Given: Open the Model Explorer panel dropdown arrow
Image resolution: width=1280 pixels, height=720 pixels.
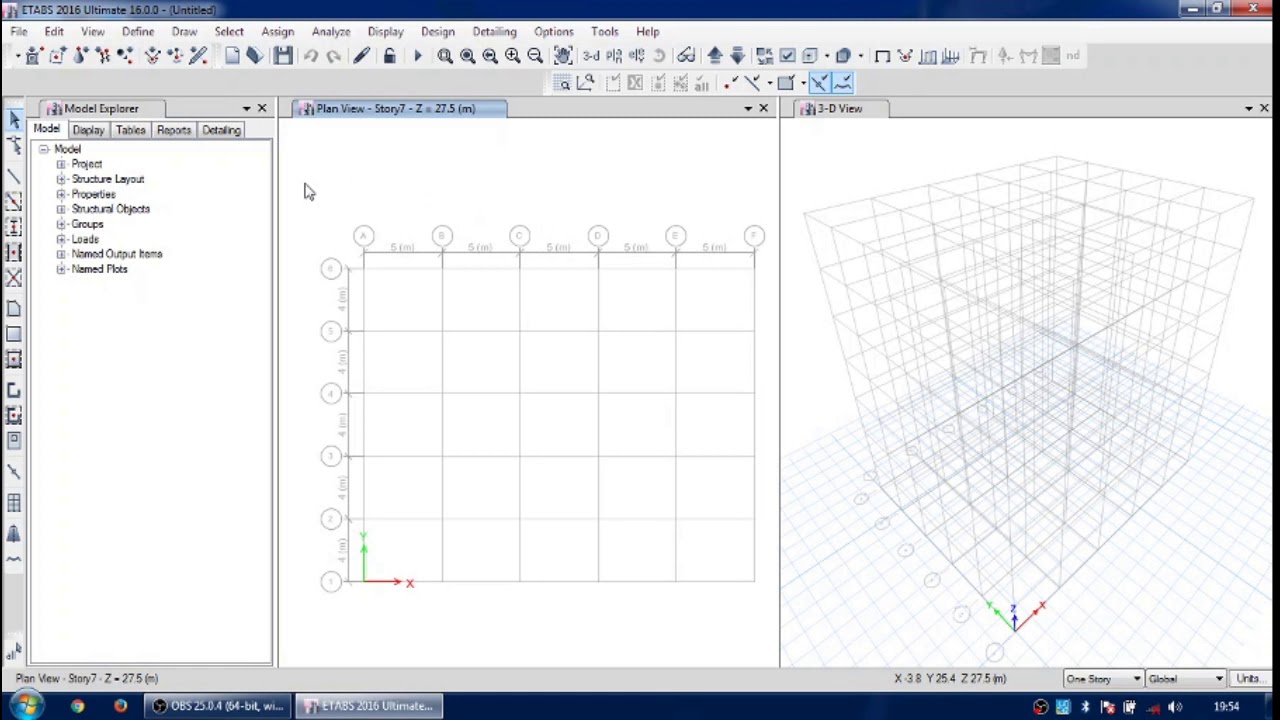Looking at the screenshot, I should click(x=246, y=108).
